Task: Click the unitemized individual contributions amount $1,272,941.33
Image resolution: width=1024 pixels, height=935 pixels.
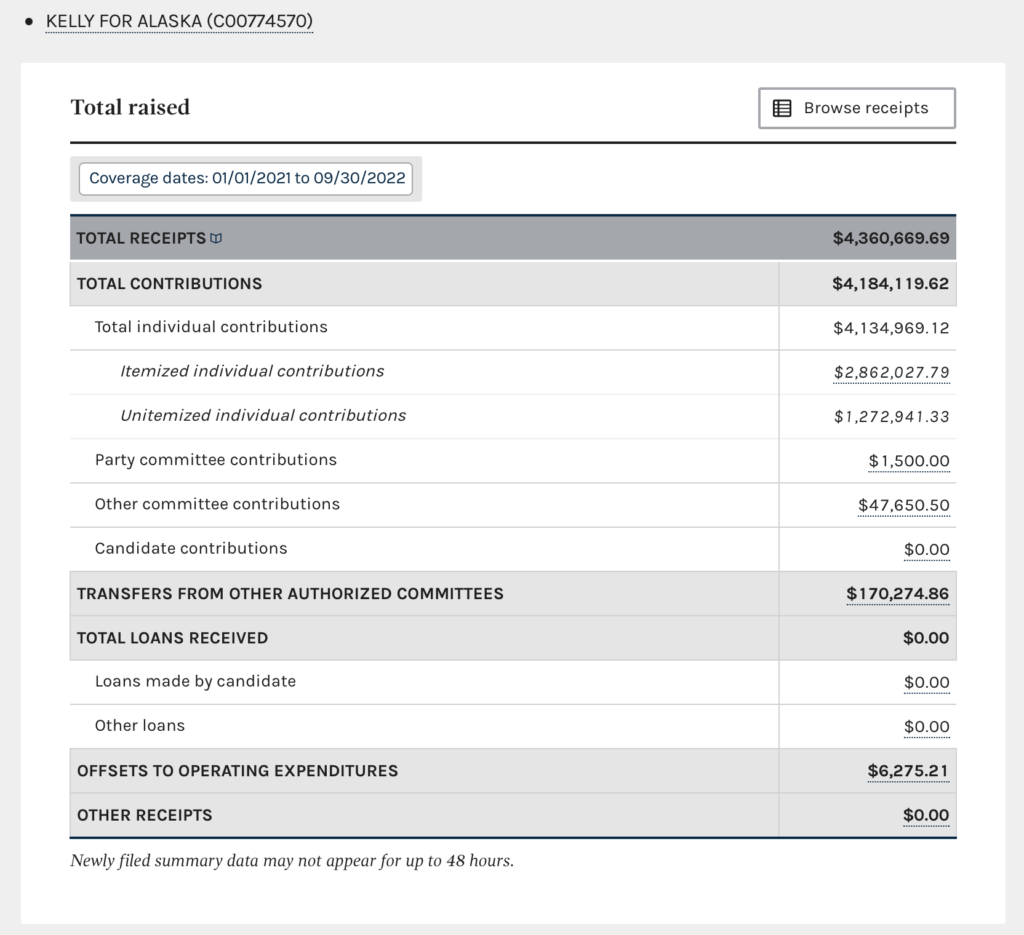Action: coord(891,417)
